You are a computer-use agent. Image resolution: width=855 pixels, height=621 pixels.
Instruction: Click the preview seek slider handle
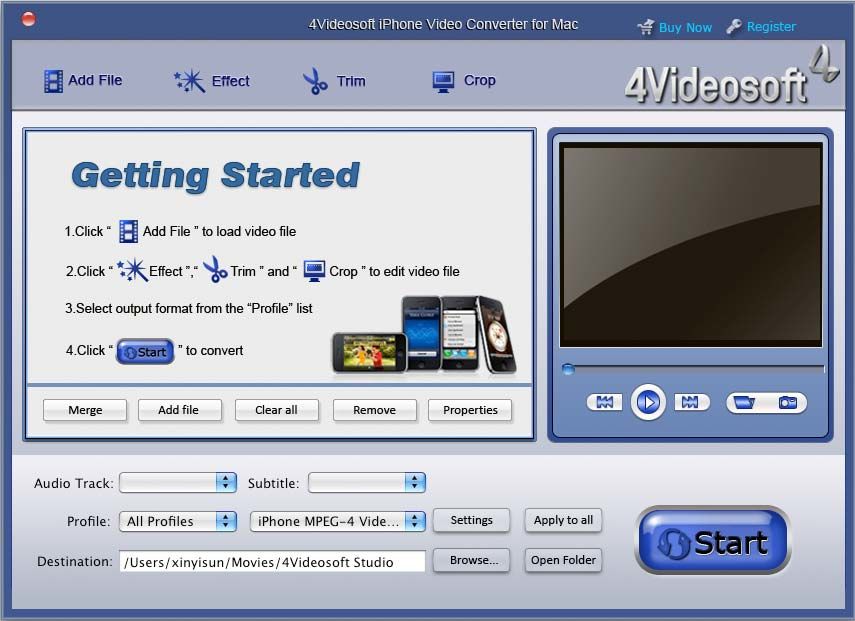point(568,369)
